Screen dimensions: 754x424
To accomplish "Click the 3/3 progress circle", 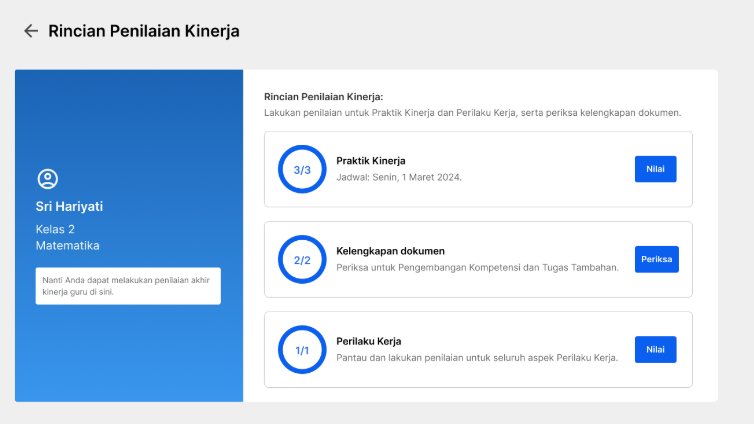I will (302, 169).
